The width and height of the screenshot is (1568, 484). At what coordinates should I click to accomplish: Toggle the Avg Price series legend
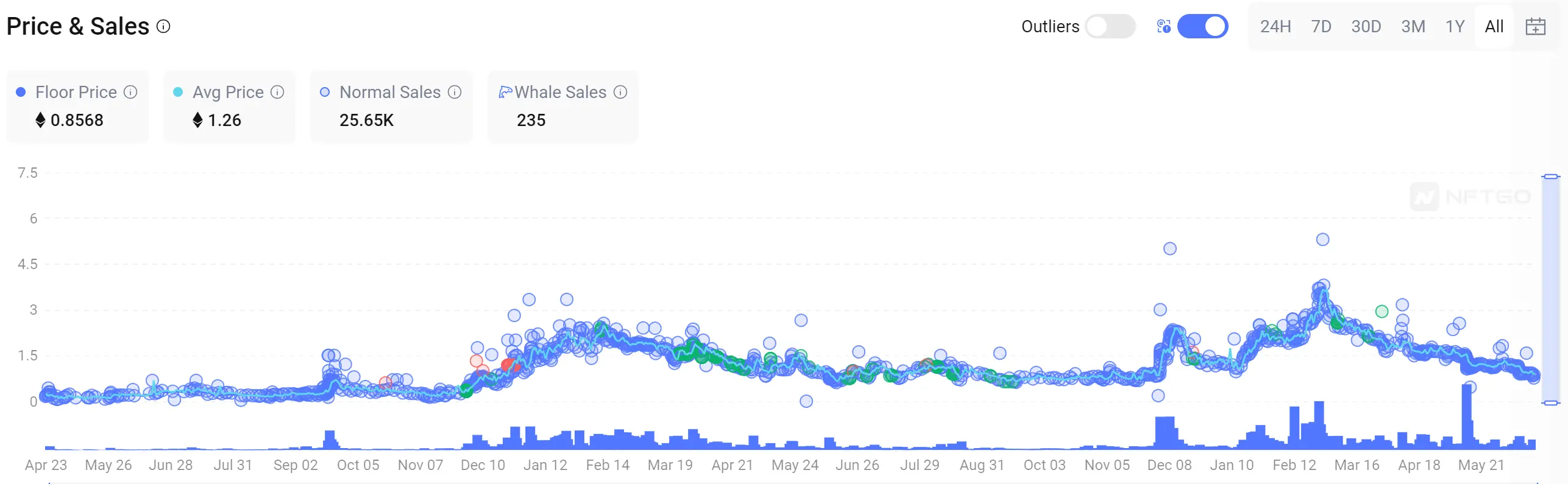(228, 93)
